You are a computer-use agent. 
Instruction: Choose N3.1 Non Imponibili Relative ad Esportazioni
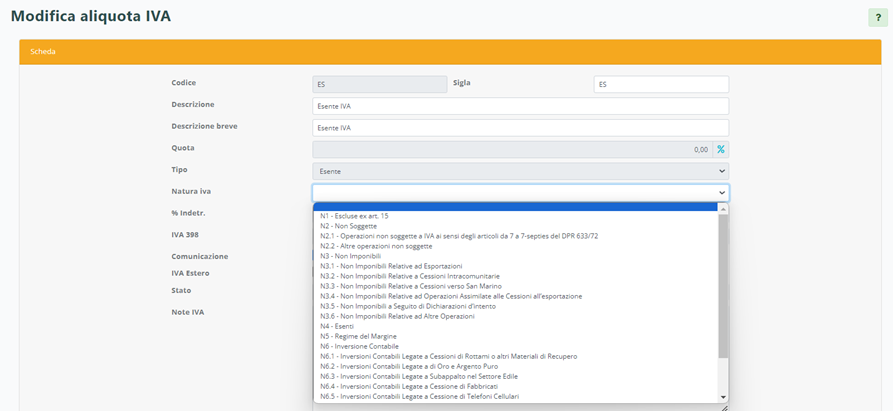[391, 266]
